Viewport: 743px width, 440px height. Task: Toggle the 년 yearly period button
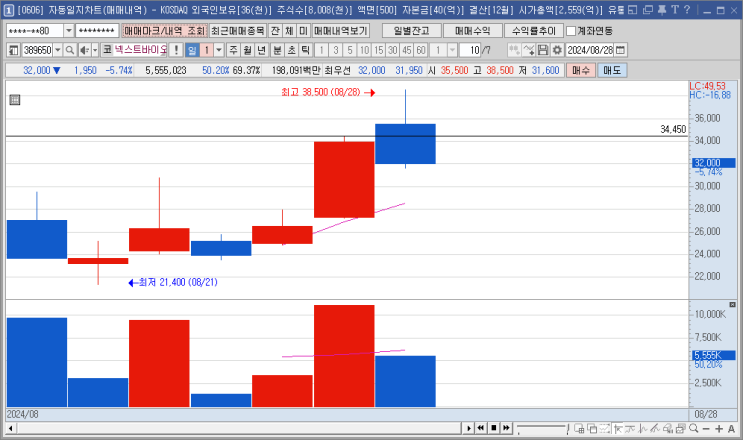pyautogui.click(x=262, y=50)
